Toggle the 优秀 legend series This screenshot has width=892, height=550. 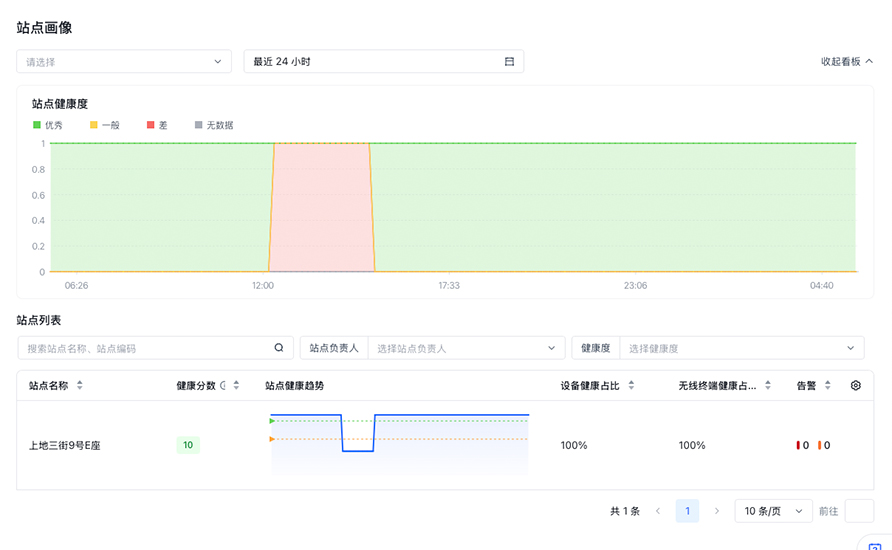[x=47, y=125]
